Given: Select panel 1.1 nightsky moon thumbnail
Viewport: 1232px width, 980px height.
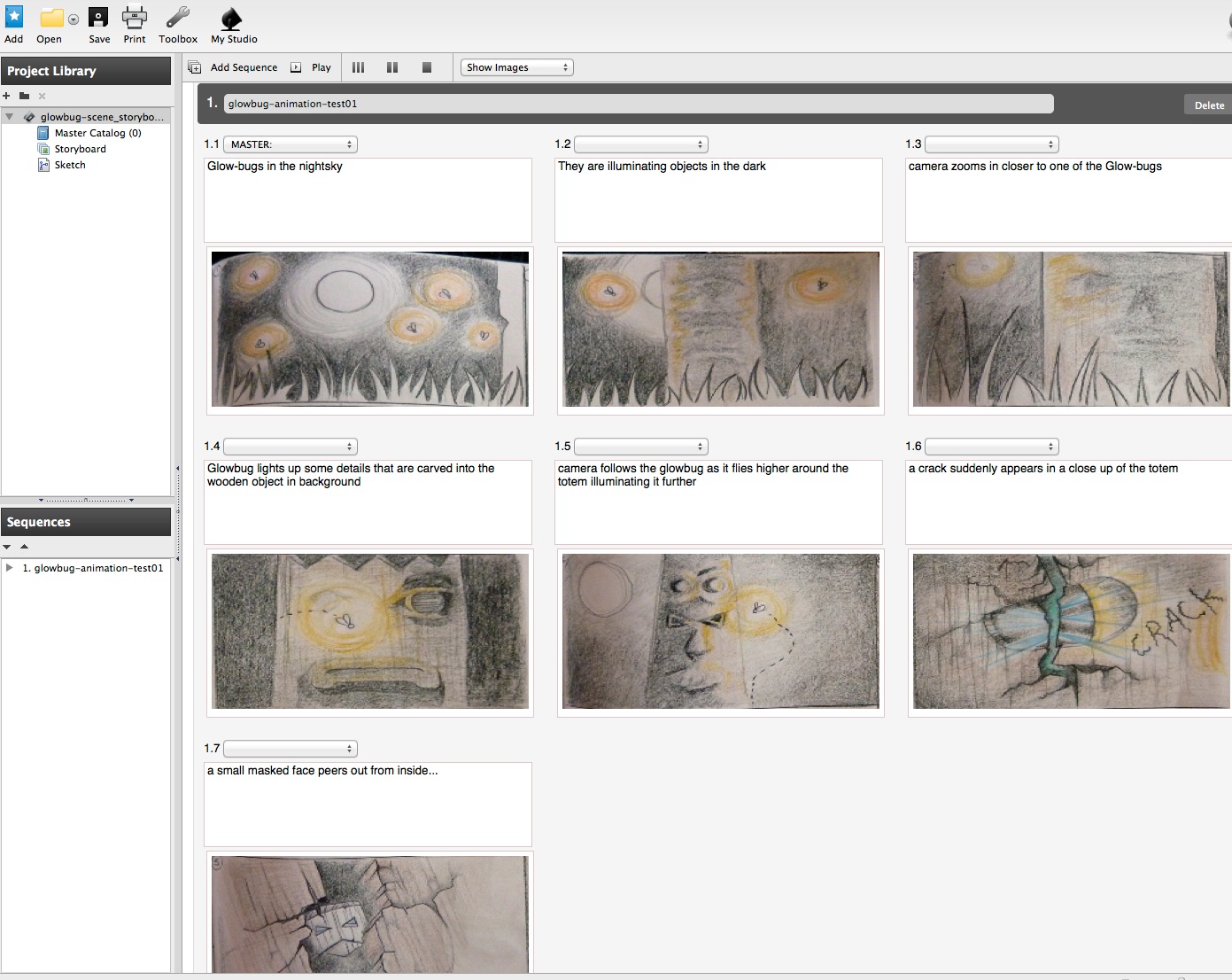Looking at the screenshot, I should 370,330.
